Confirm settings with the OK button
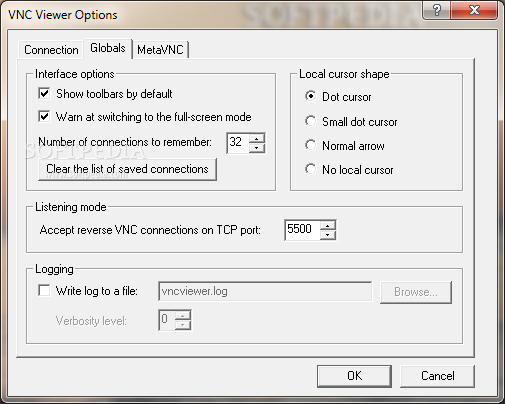The height and width of the screenshot is (404, 505). pos(354,376)
